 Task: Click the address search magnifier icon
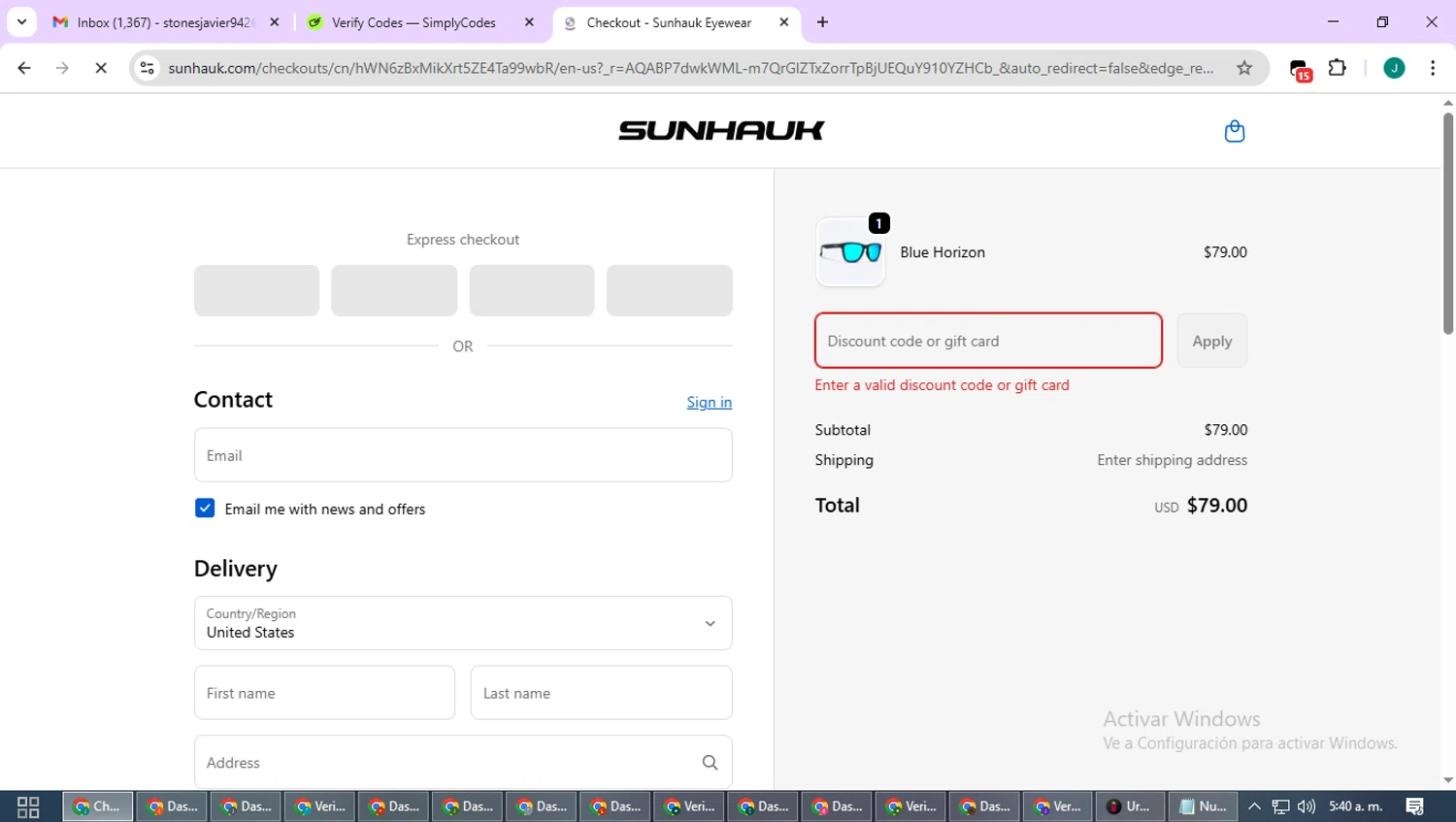[710, 763]
